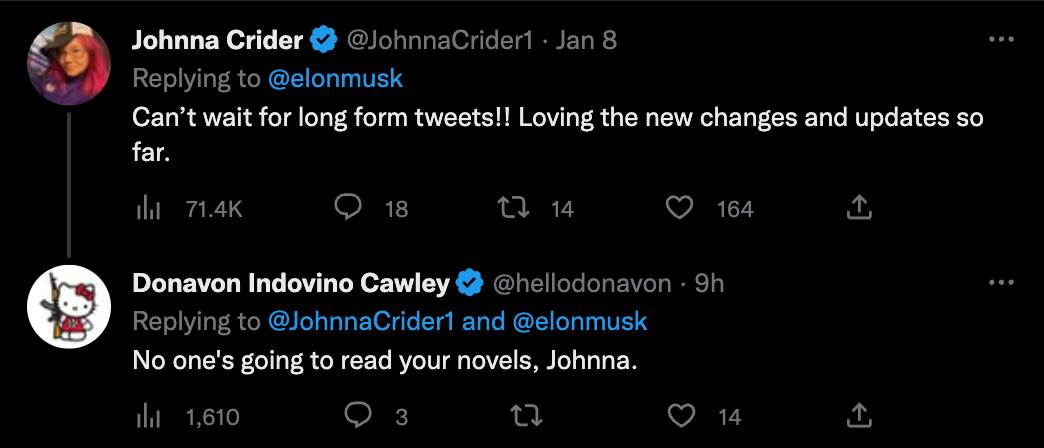View analytics for Donavon's 1,610 views reply

tap(148, 415)
